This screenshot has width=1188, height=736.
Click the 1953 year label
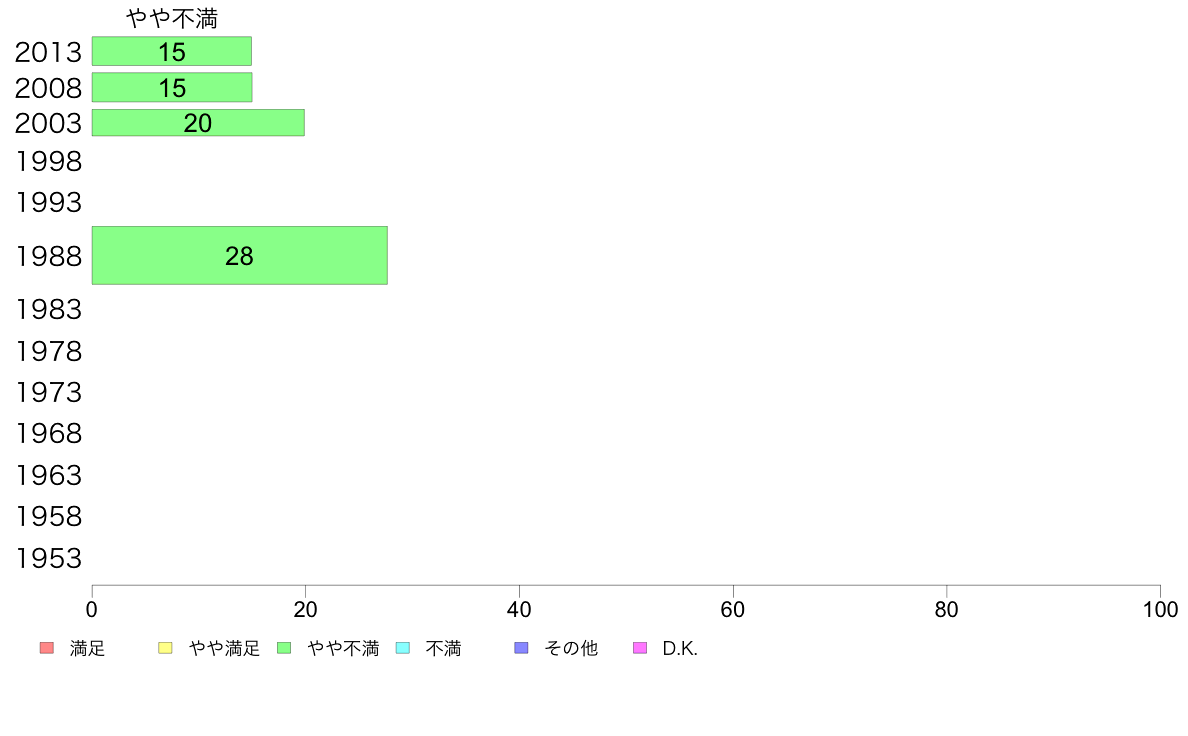(48, 559)
